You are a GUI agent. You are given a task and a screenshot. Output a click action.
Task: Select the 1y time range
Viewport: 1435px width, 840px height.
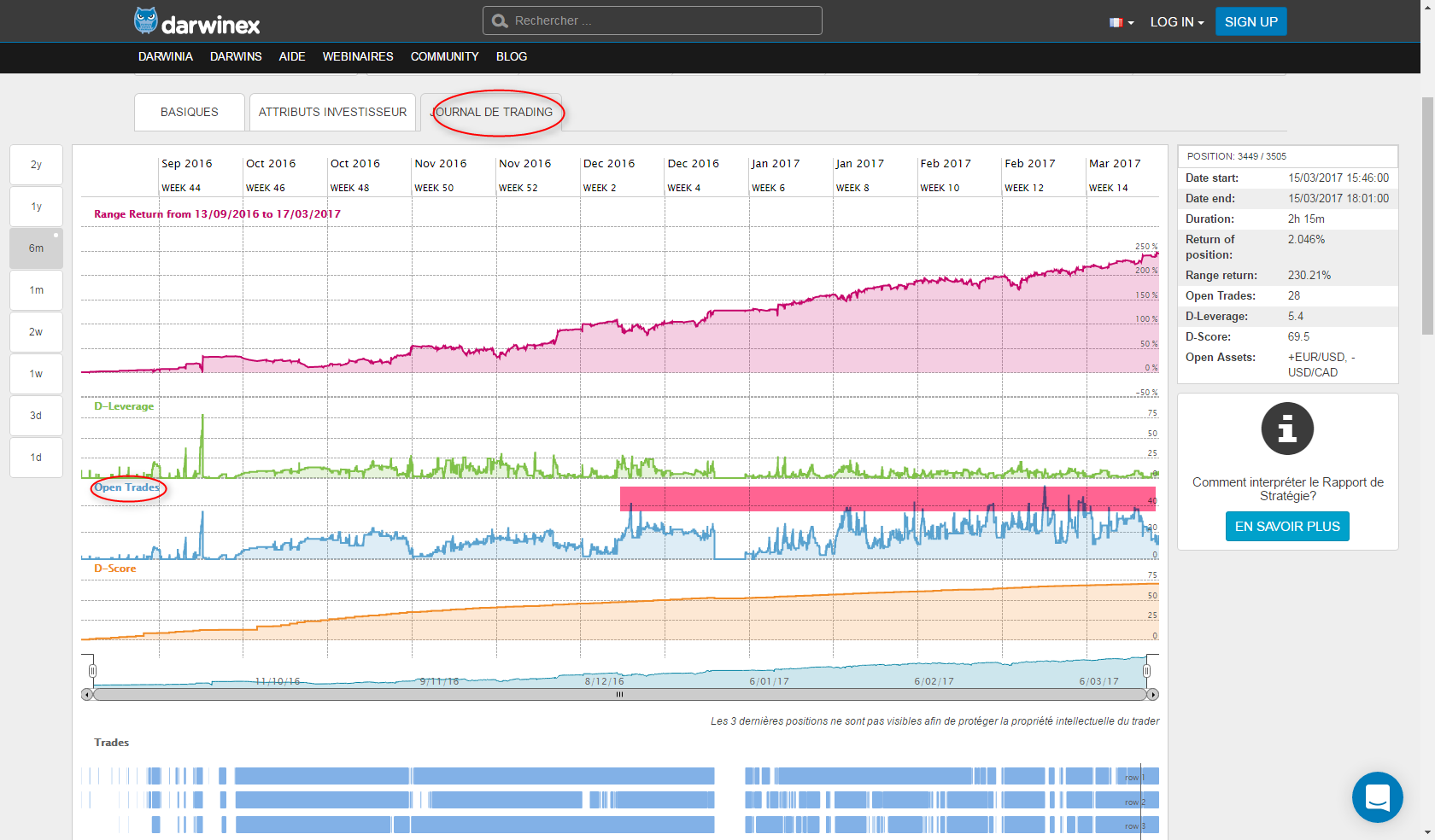(x=36, y=207)
